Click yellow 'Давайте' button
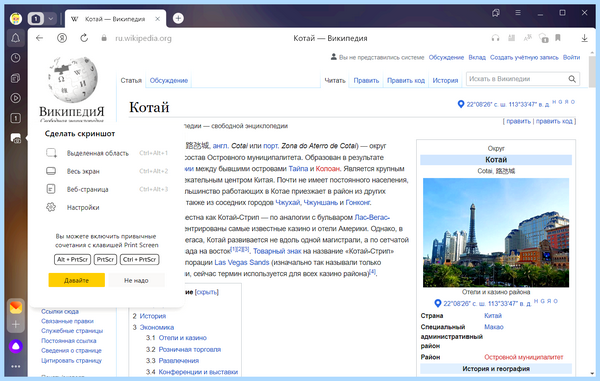 click(77, 280)
